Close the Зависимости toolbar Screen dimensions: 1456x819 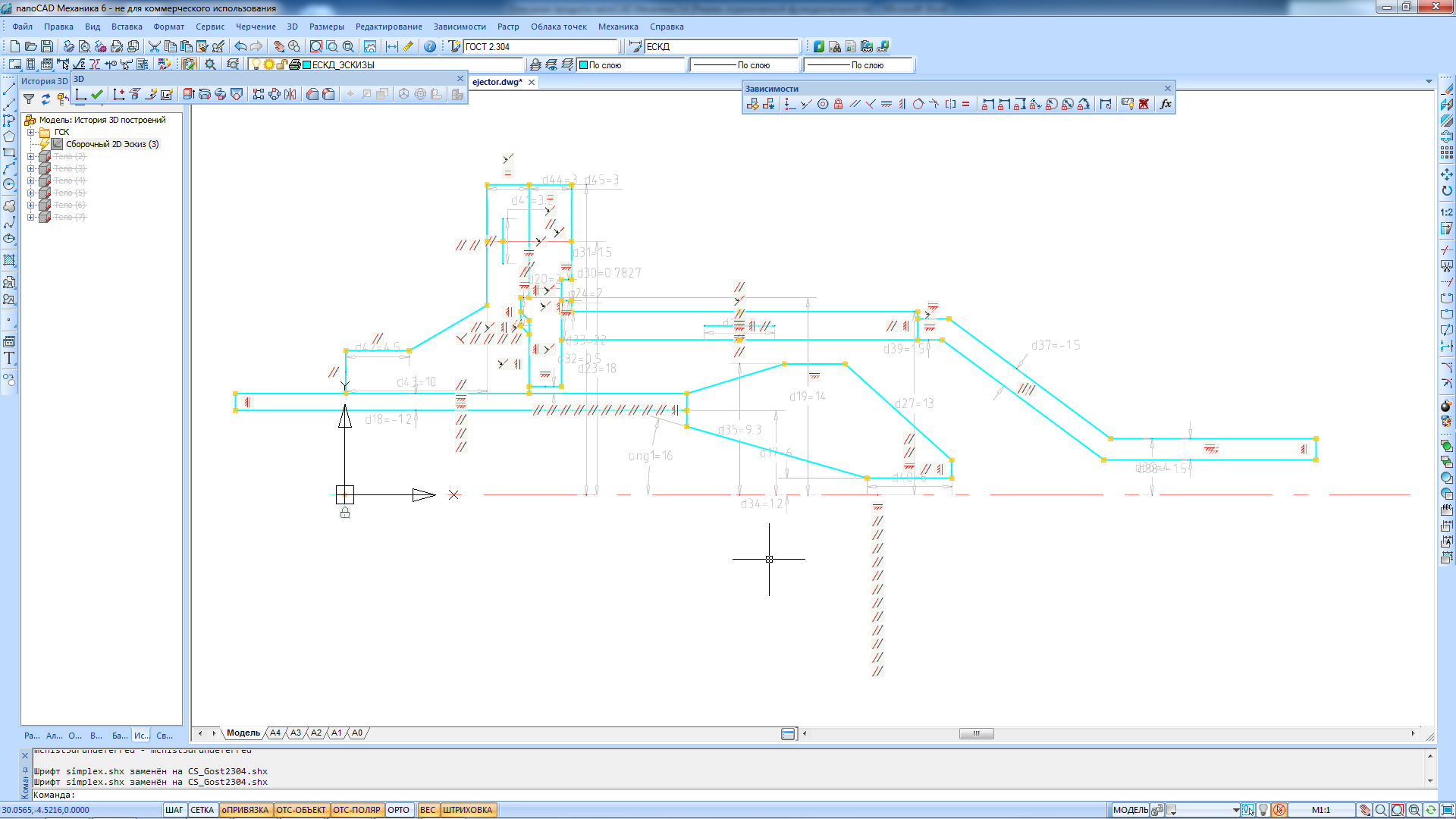(x=1168, y=89)
